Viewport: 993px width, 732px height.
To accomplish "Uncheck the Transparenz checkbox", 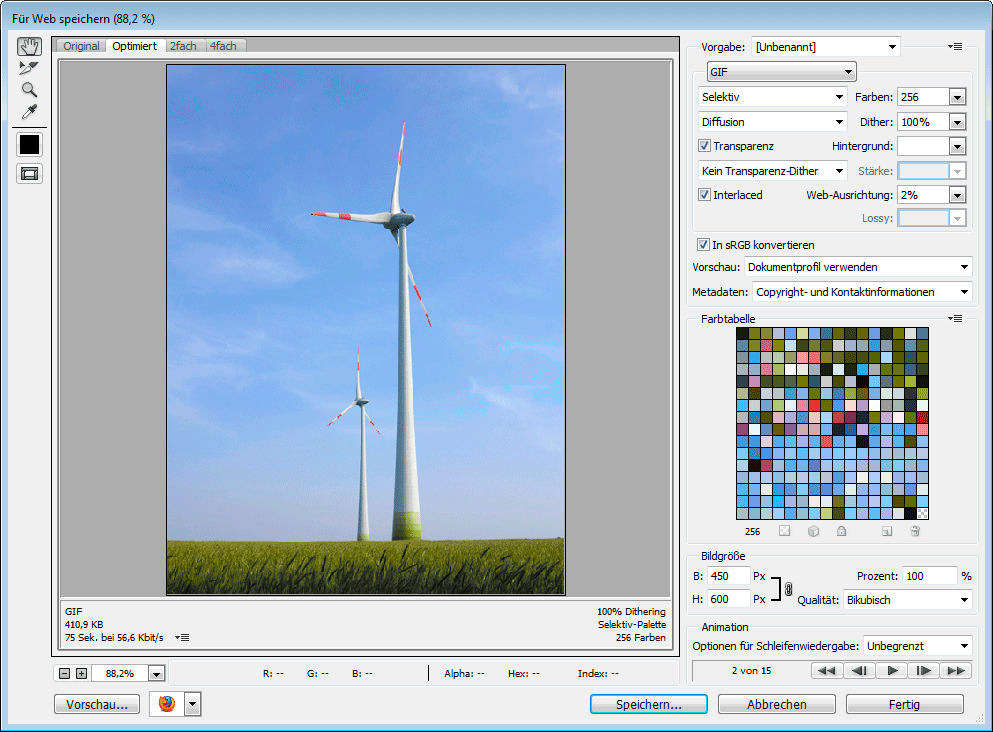I will click(x=704, y=146).
